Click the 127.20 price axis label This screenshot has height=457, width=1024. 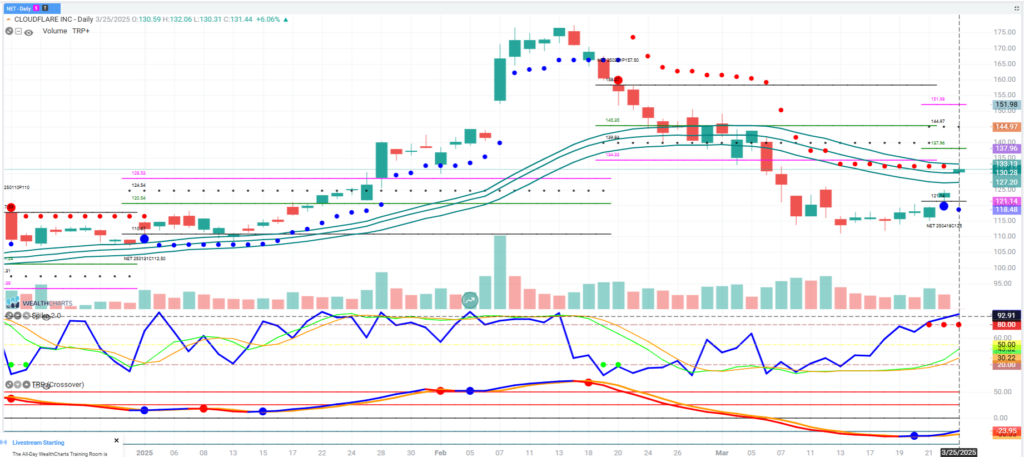point(1006,182)
